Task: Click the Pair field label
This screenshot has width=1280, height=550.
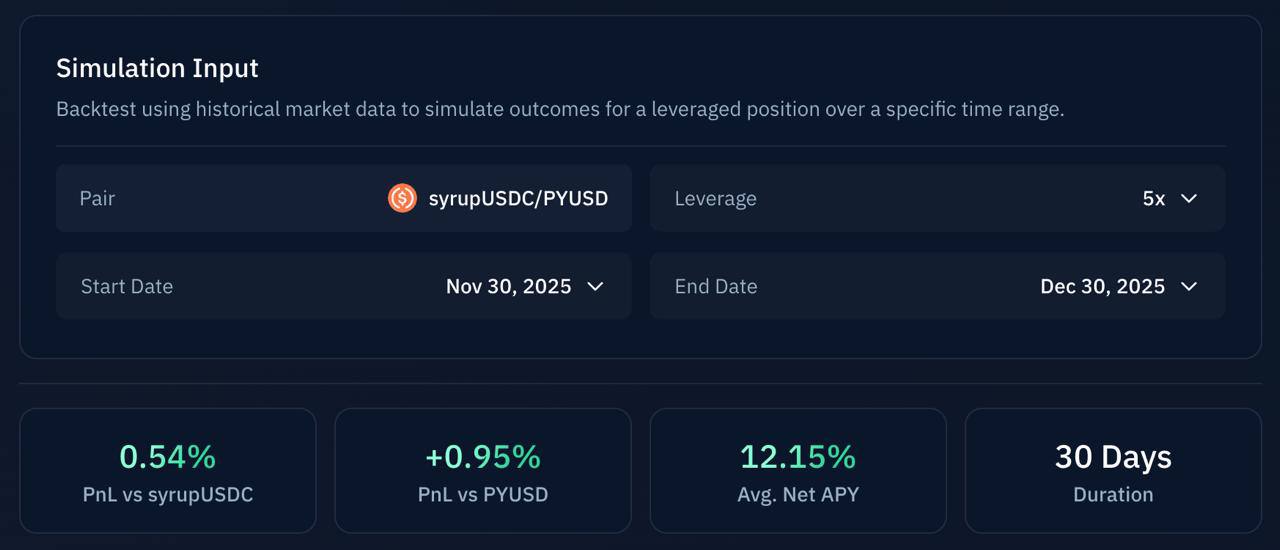Action: 97,198
